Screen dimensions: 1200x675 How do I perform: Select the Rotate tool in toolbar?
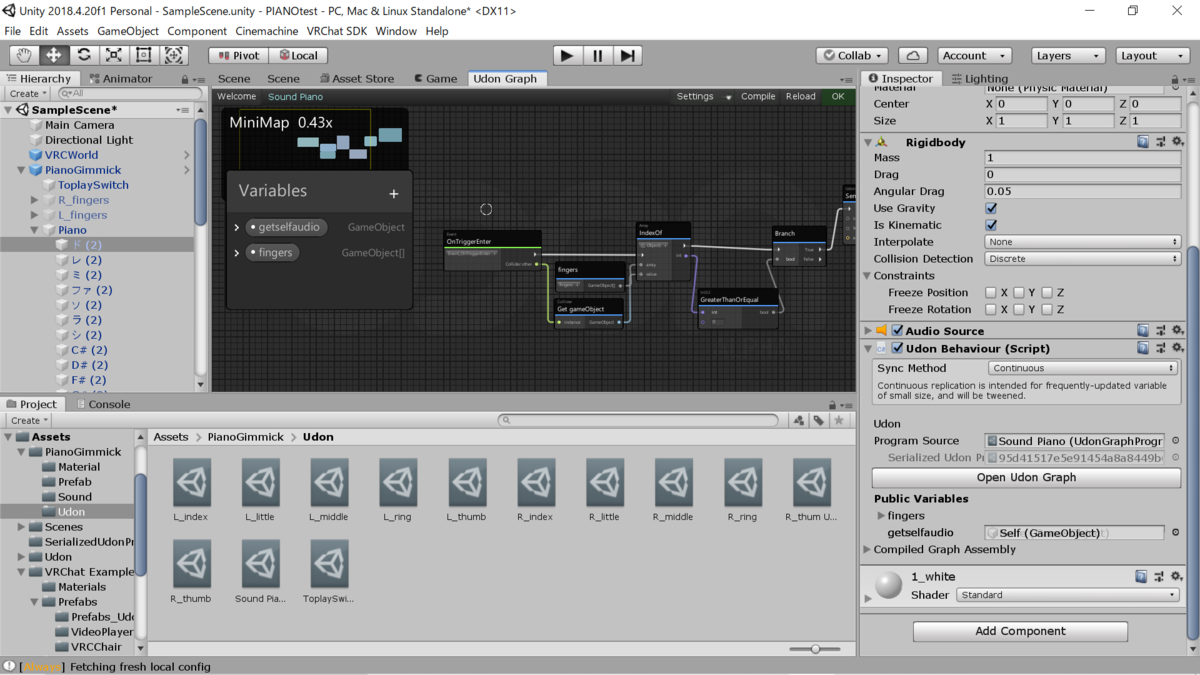(x=84, y=56)
